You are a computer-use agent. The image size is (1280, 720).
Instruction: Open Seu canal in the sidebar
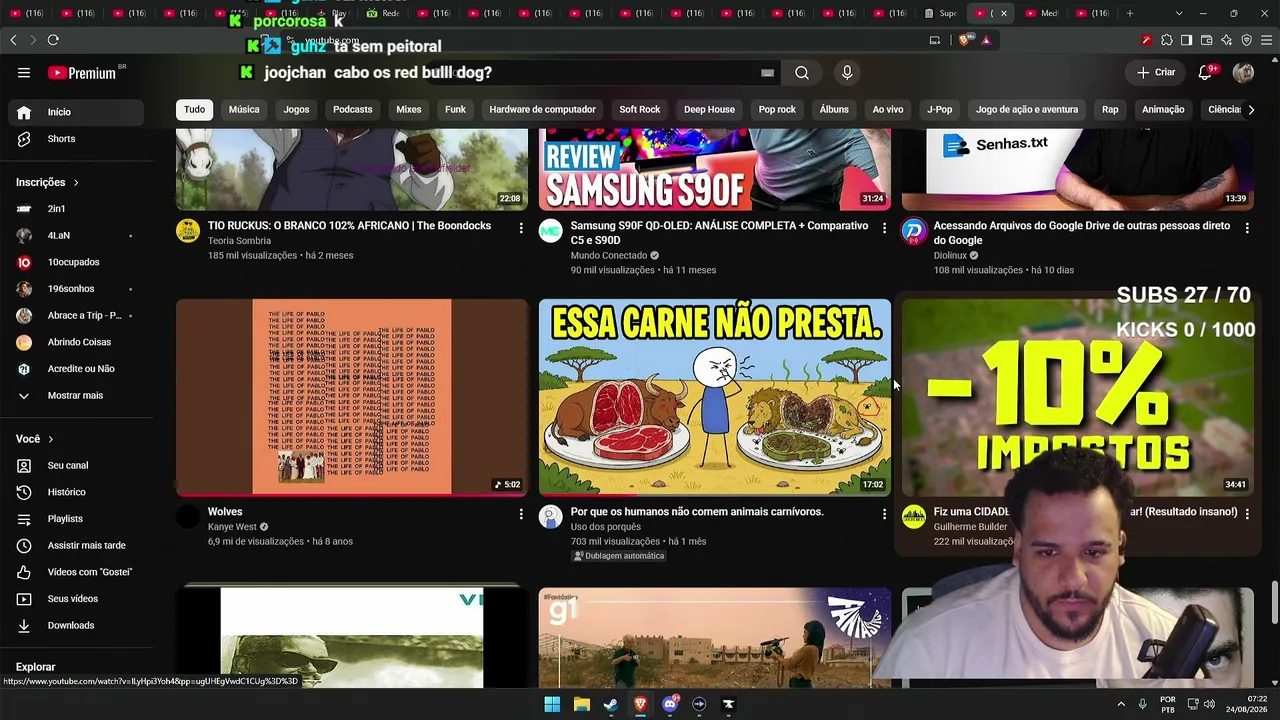click(x=75, y=465)
